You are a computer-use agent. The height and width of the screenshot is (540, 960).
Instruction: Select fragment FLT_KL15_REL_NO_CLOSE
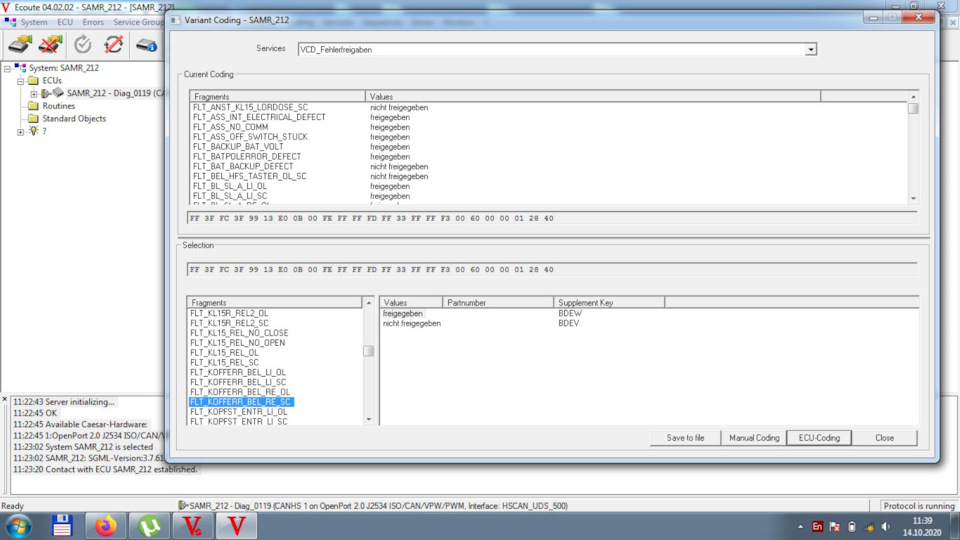click(x=239, y=333)
